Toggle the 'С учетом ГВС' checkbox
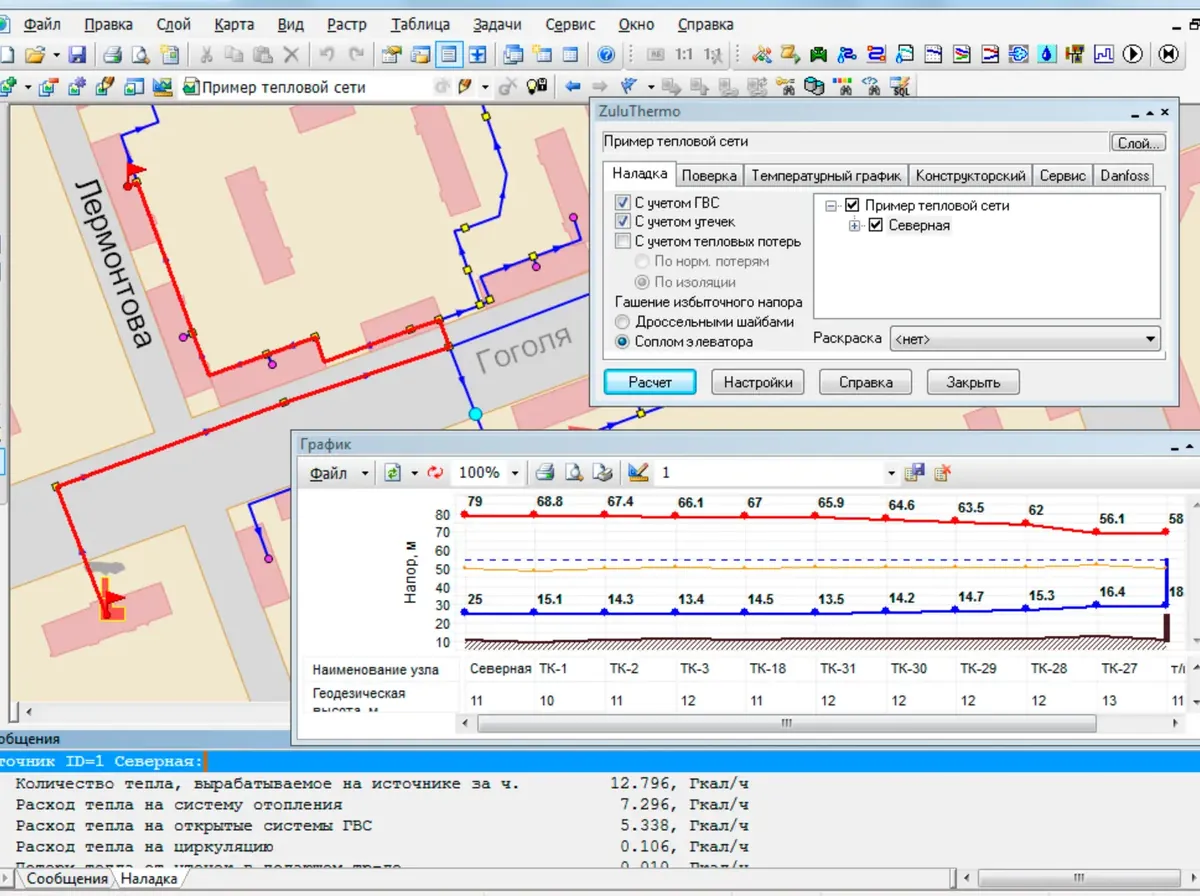The width and height of the screenshot is (1200, 896). pos(624,203)
